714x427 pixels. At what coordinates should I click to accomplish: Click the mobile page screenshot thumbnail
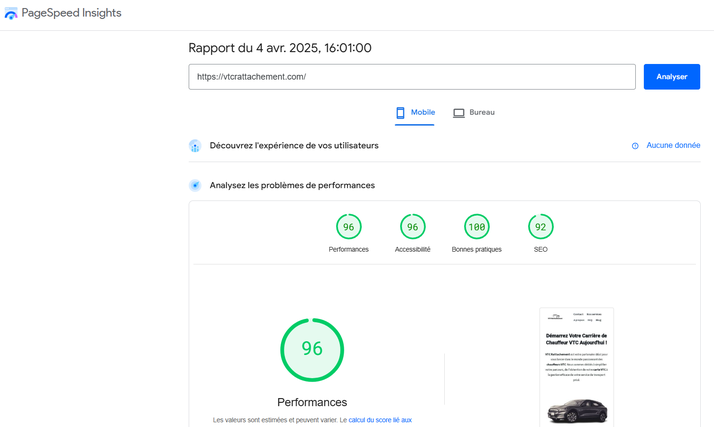point(576,366)
